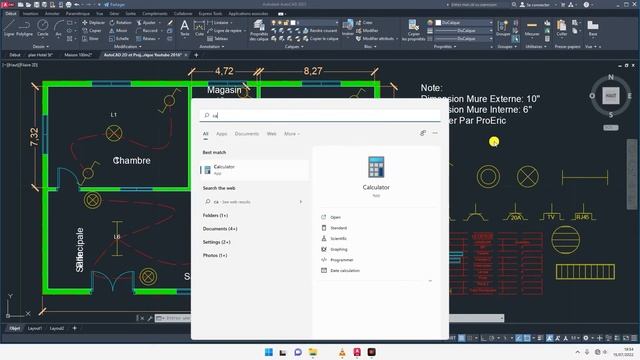The height and width of the screenshot is (360, 640).
Task: Switch to the Annoter ribbon tab
Action: pos(52,13)
